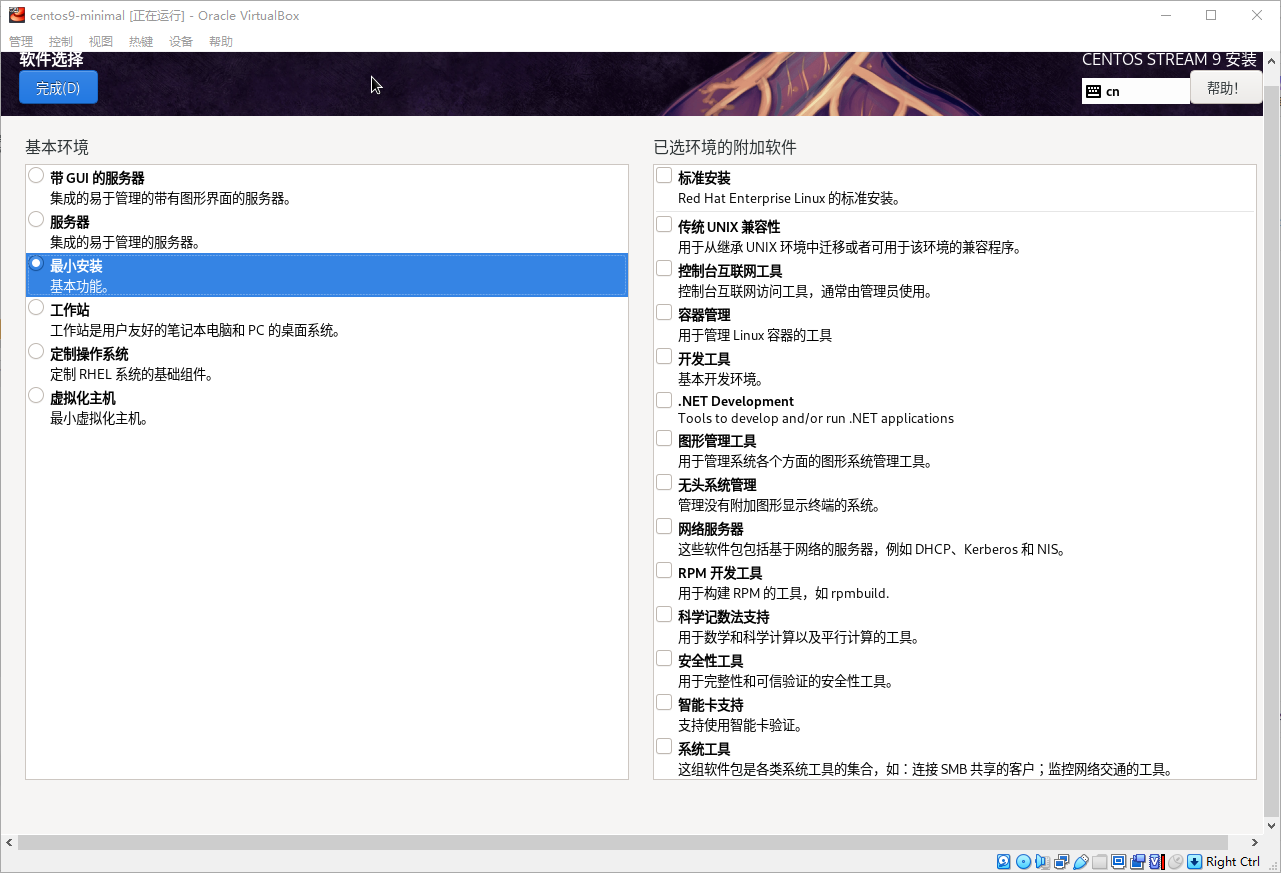Enable the 系统工具 checkbox

pos(664,747)
